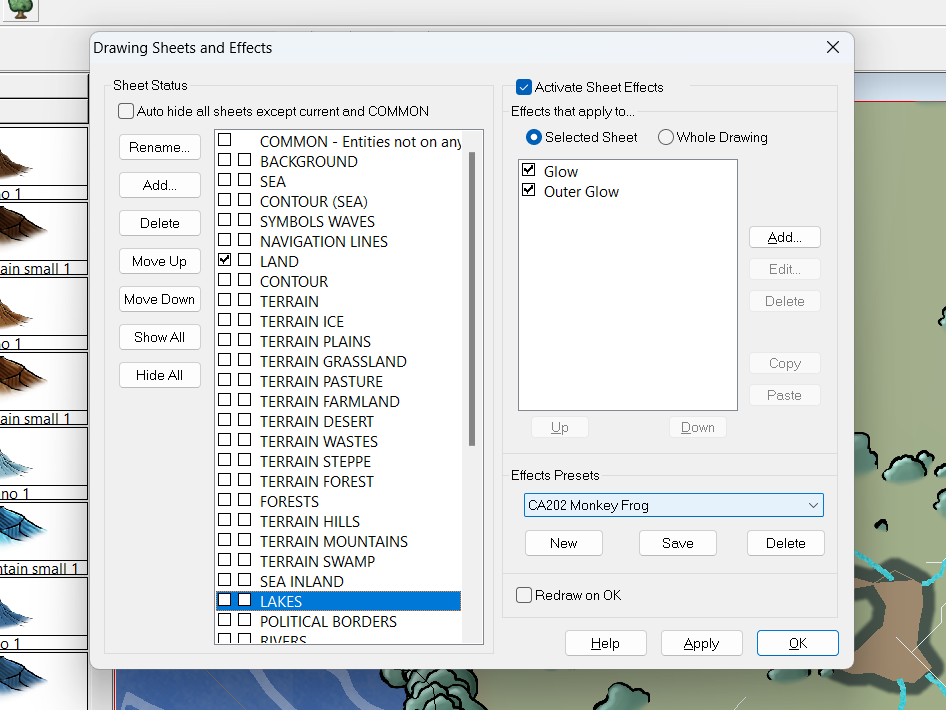The width and height of the screenshot is (946, 710).
Task: Click Apply to apply sheet effects
Action: tap(701, 643)
